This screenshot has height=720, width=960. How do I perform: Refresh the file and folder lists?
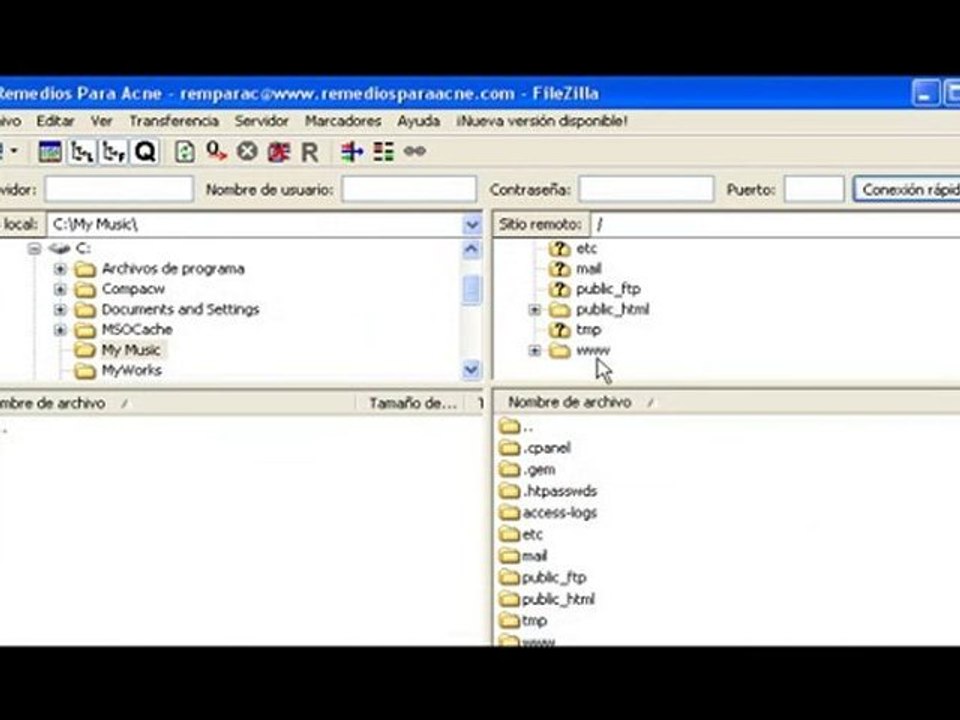coord(185,151)
